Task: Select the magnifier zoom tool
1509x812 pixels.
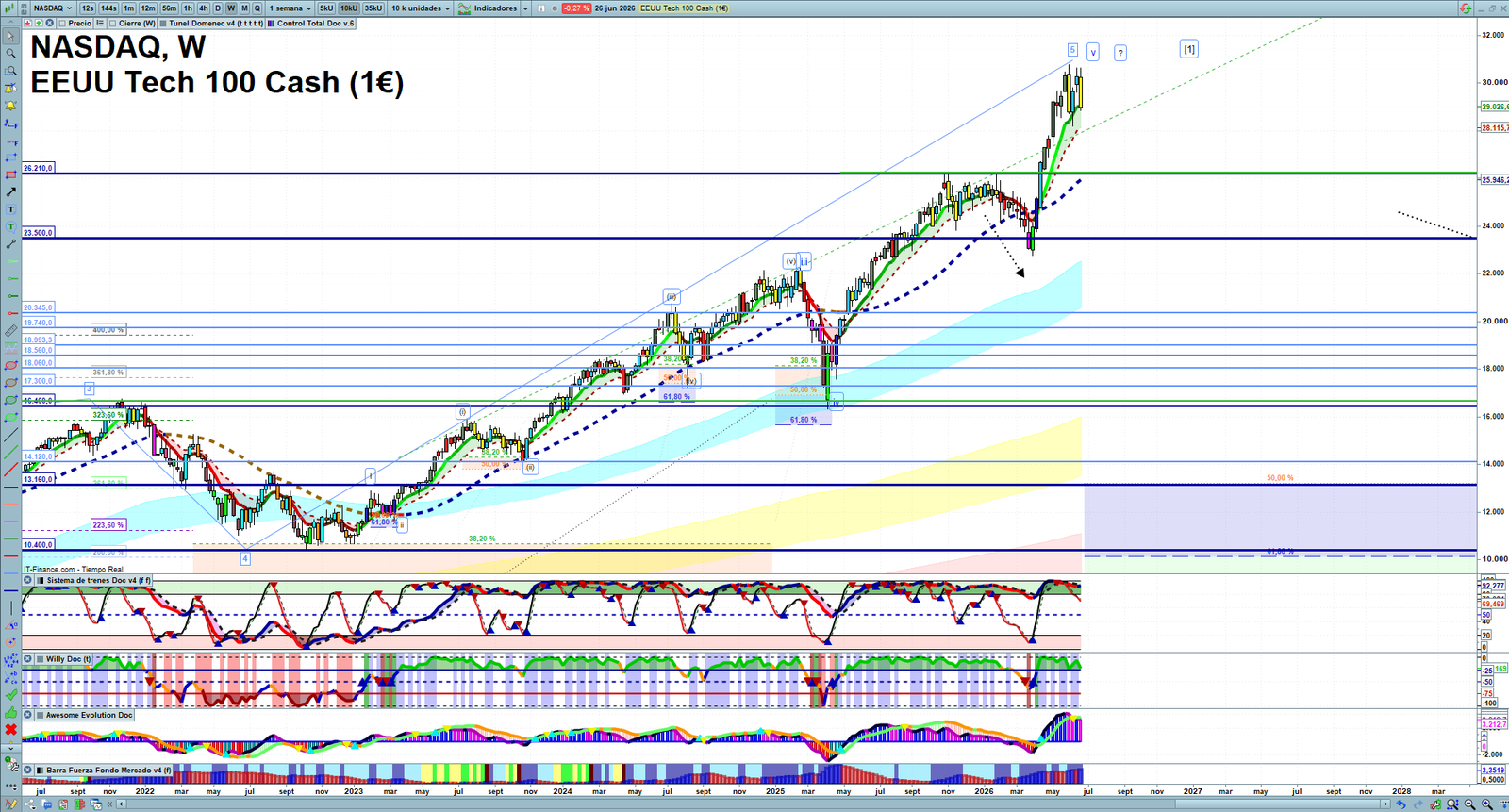Action: [10, 53]
